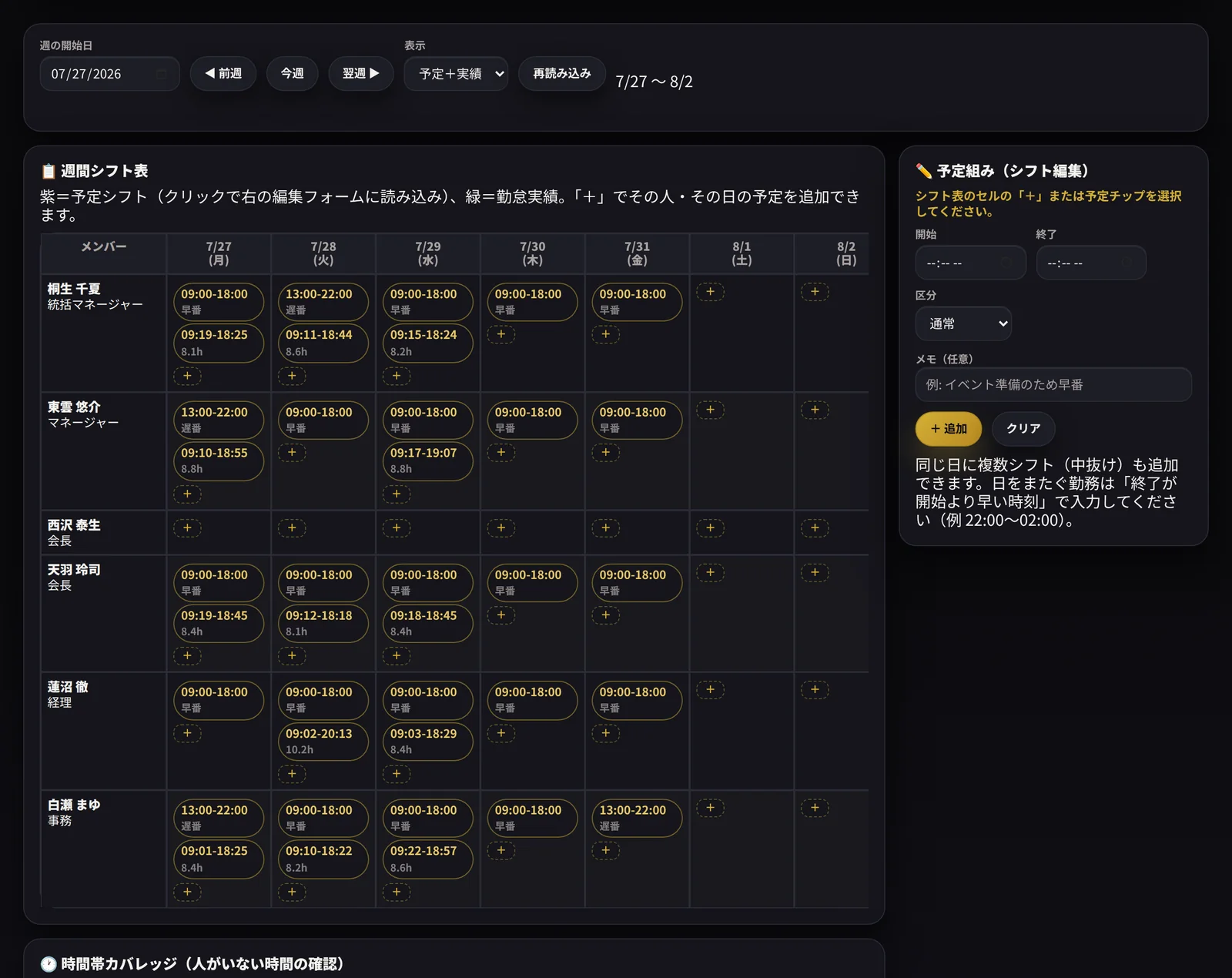Screen dimensions: 1232x978
Task: Click the 時間帯カバレッジ section heading
Action: click(x=192, y=964)
